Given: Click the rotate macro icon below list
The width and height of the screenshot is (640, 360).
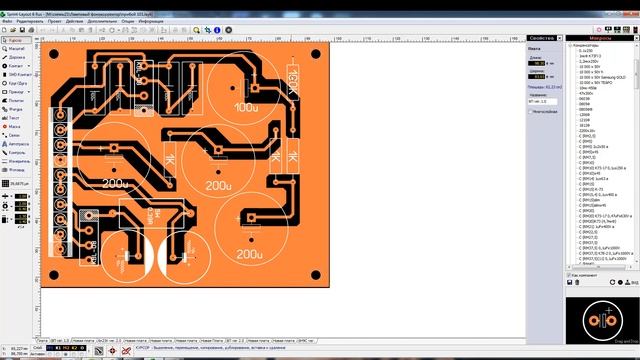Looking at the screenshot, I should coord(612,282).
